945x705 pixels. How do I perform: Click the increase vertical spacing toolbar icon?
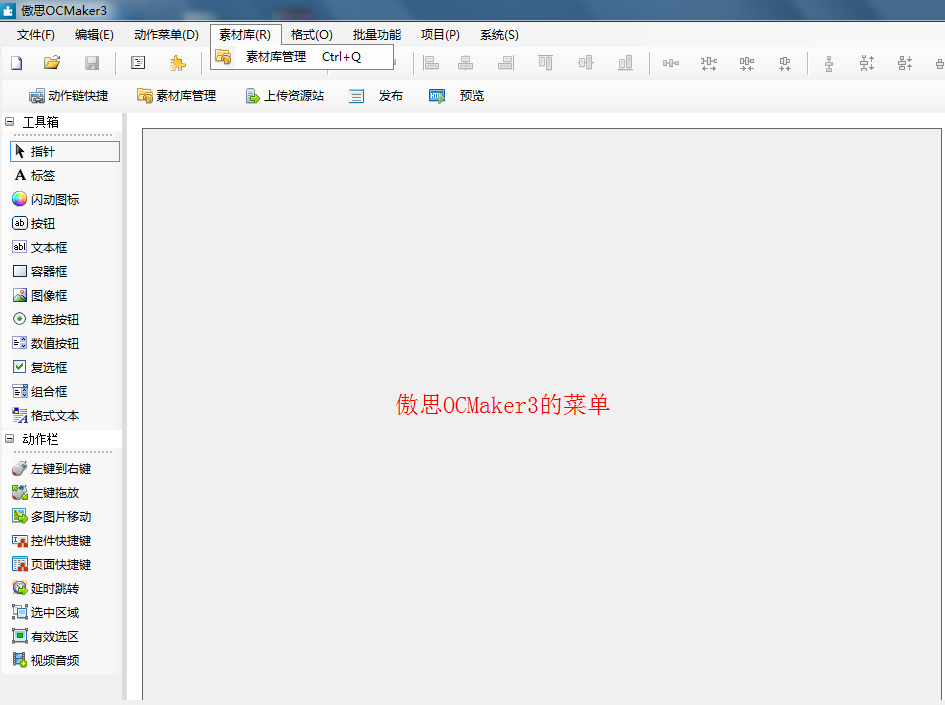coord(867,63)
